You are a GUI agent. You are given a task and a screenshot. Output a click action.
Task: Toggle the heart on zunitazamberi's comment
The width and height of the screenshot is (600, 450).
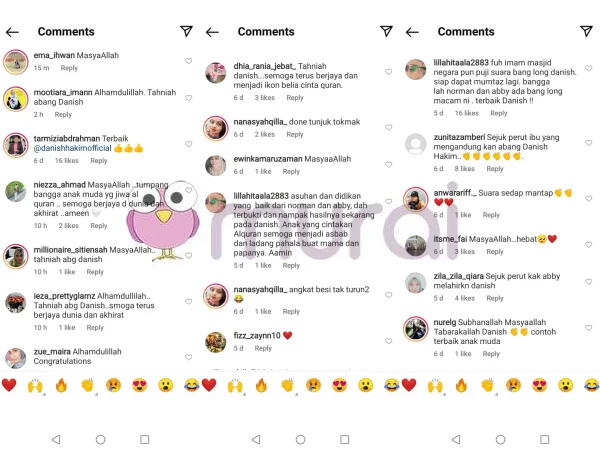click(589, 143)
